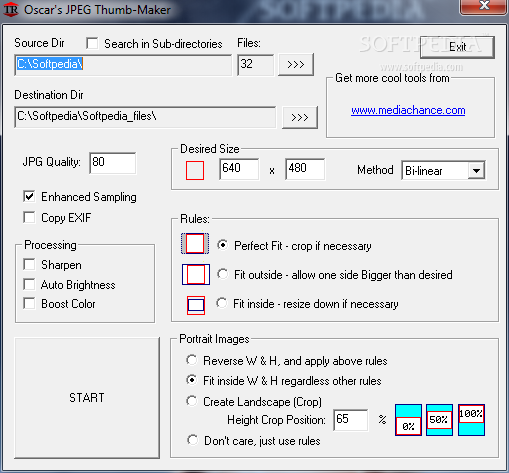
Task: Set crop position with 0% preset icon
Action: click(x=408, y=420)
